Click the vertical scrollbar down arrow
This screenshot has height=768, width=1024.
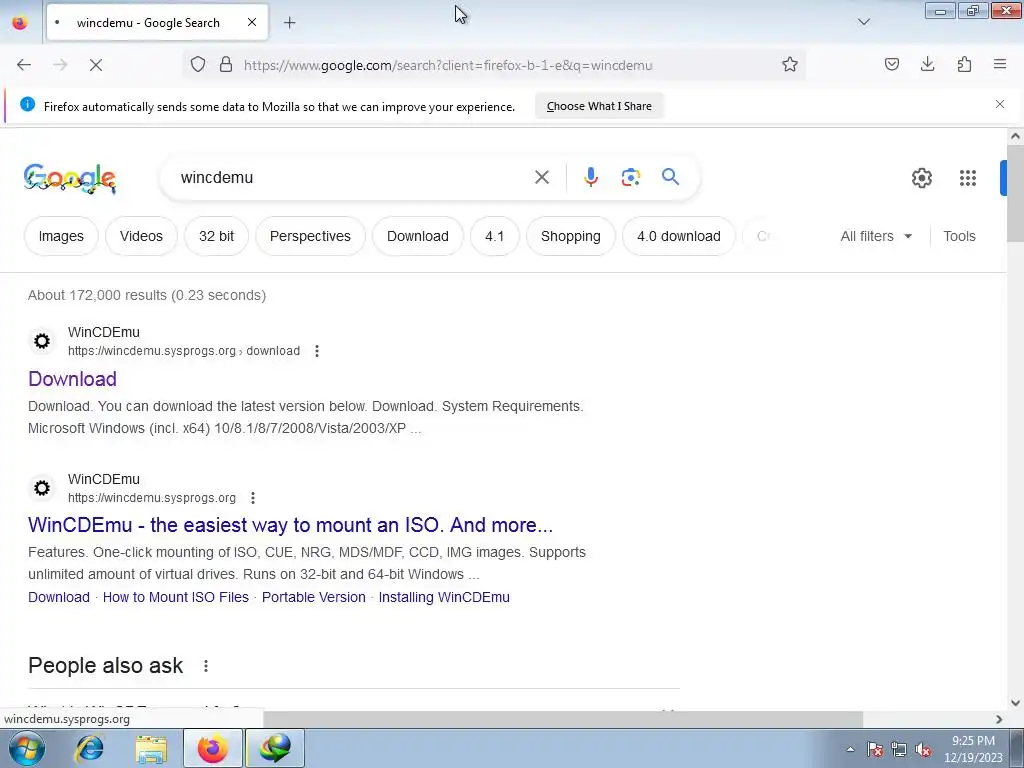[1015, 703]
